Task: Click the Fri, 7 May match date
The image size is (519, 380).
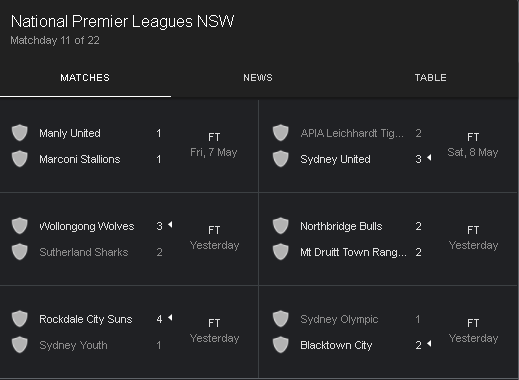Action: click(x=214, y=152)
